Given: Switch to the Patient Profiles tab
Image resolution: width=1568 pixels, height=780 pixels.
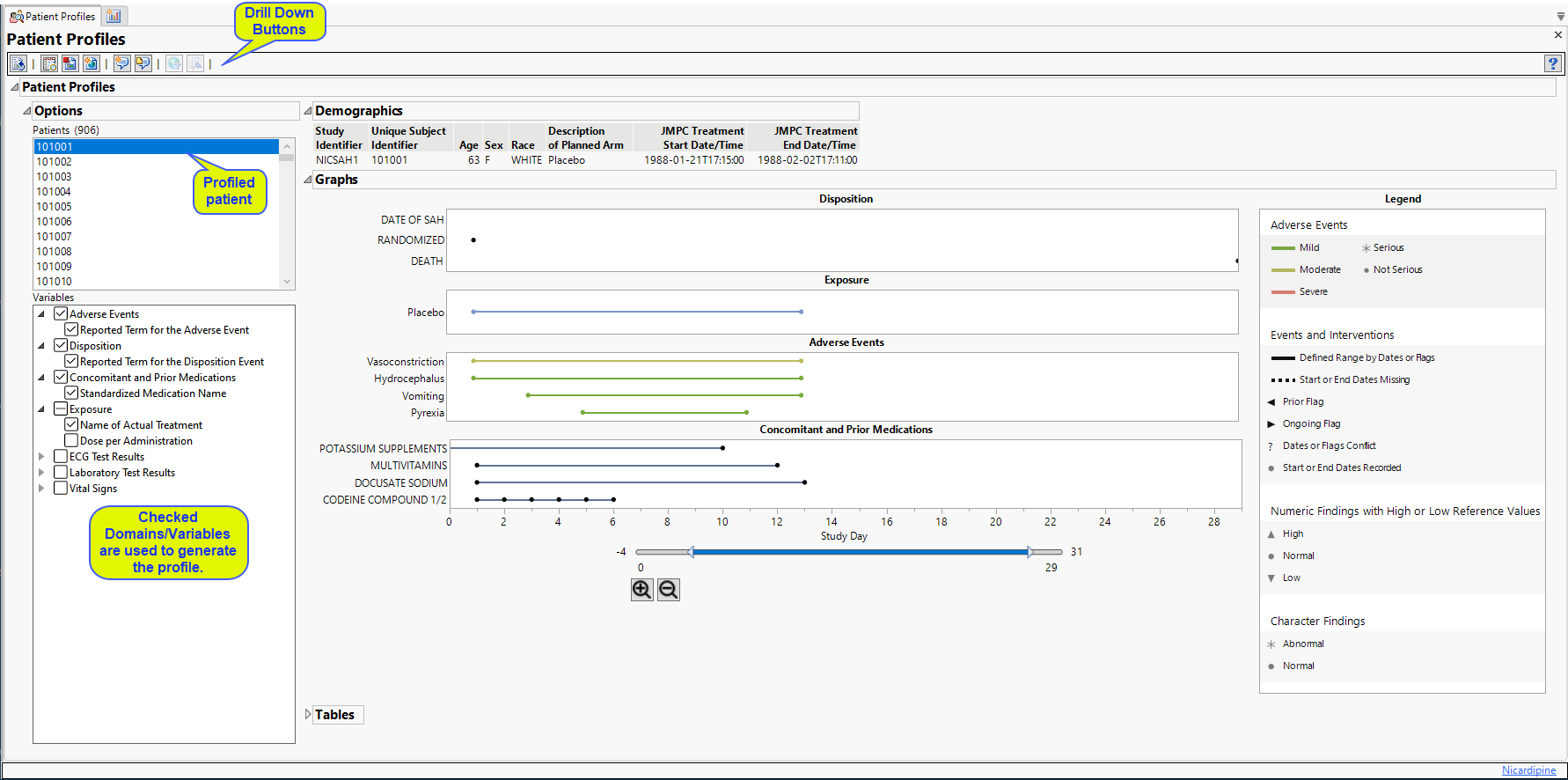Looking at the screenshot, I should click(52, 16).
